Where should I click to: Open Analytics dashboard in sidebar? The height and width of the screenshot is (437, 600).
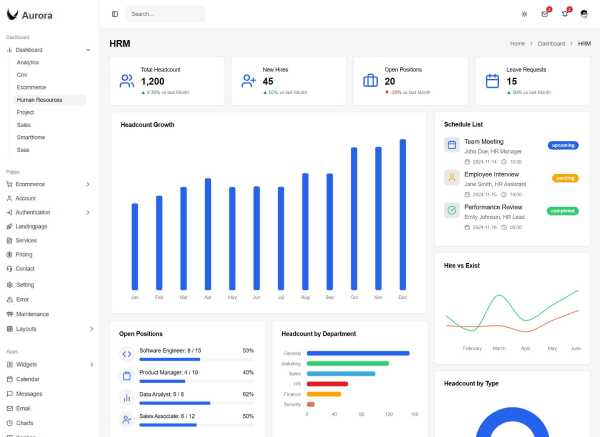28,62
